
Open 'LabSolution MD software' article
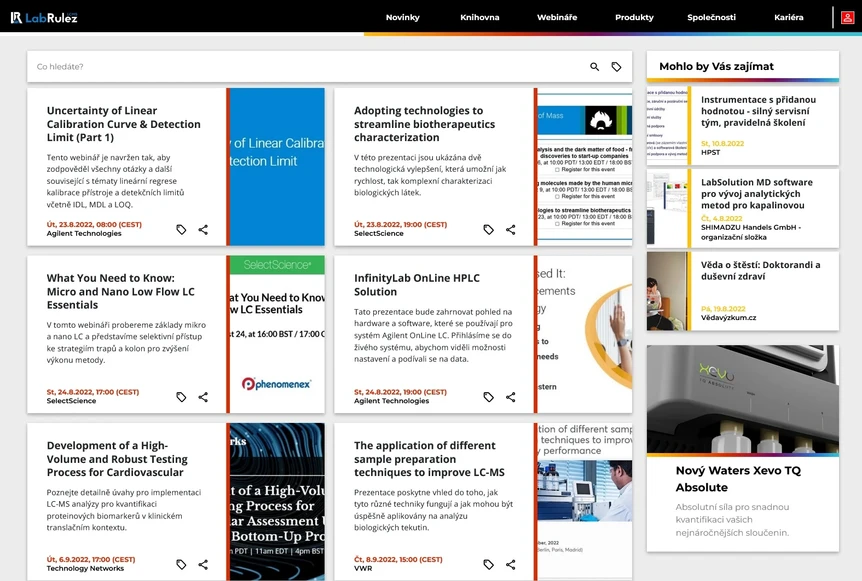[756, 193]
